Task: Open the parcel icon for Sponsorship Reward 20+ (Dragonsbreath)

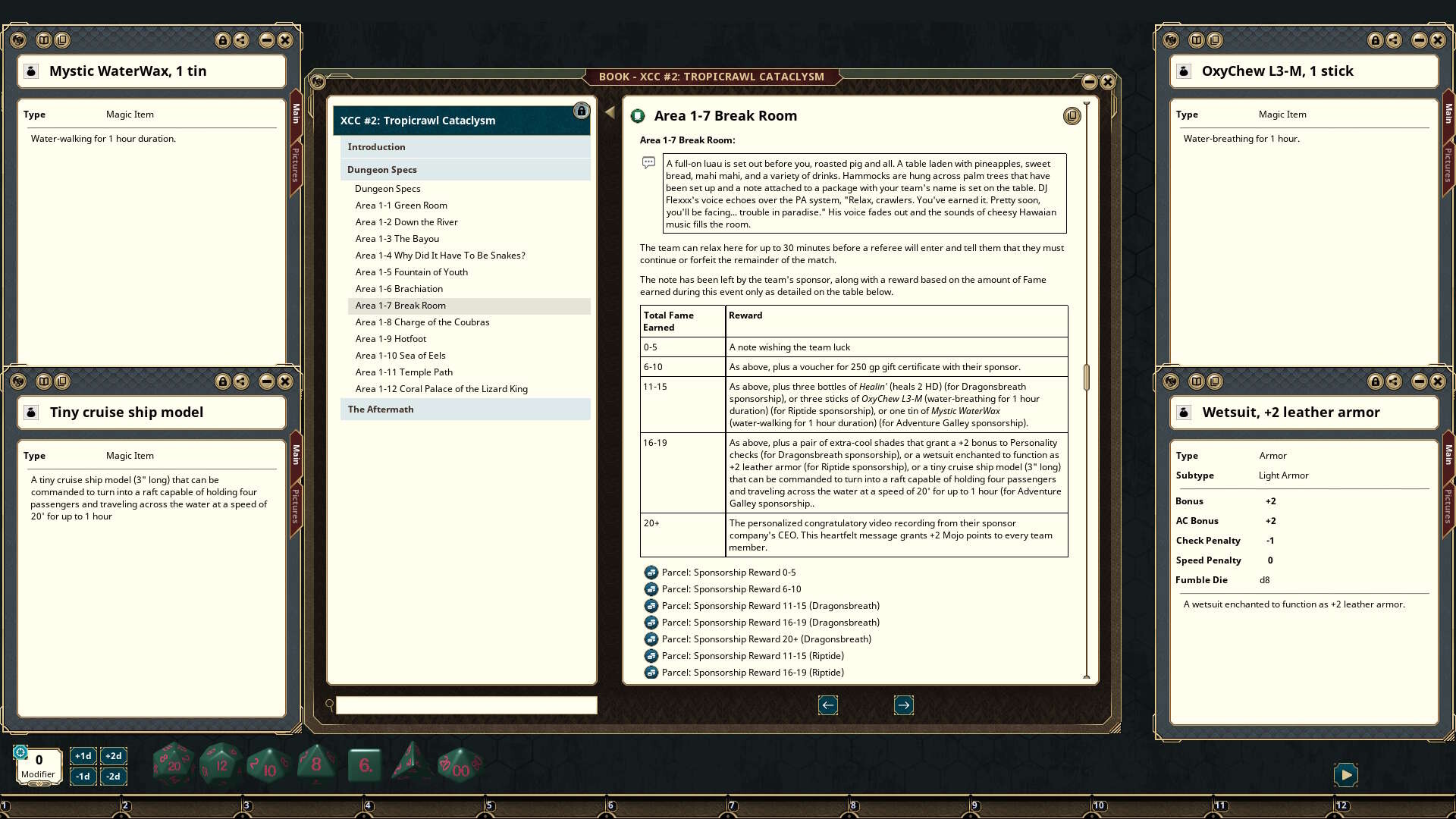Action: tap(652, 639)
